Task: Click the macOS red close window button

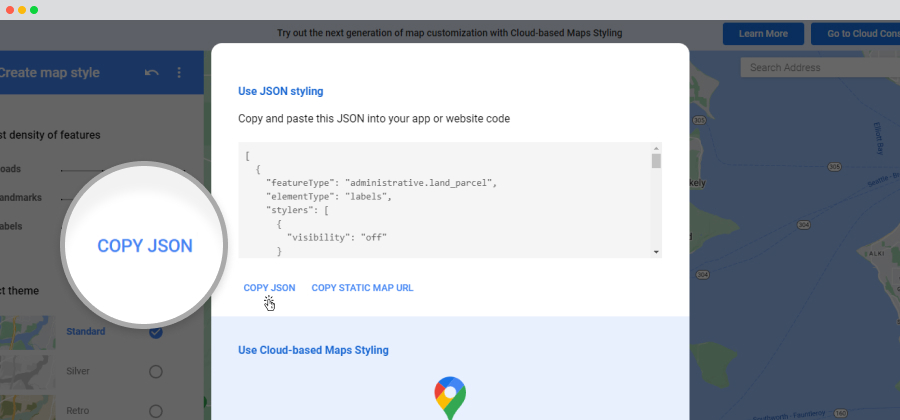Action: (x=10, y=10)
